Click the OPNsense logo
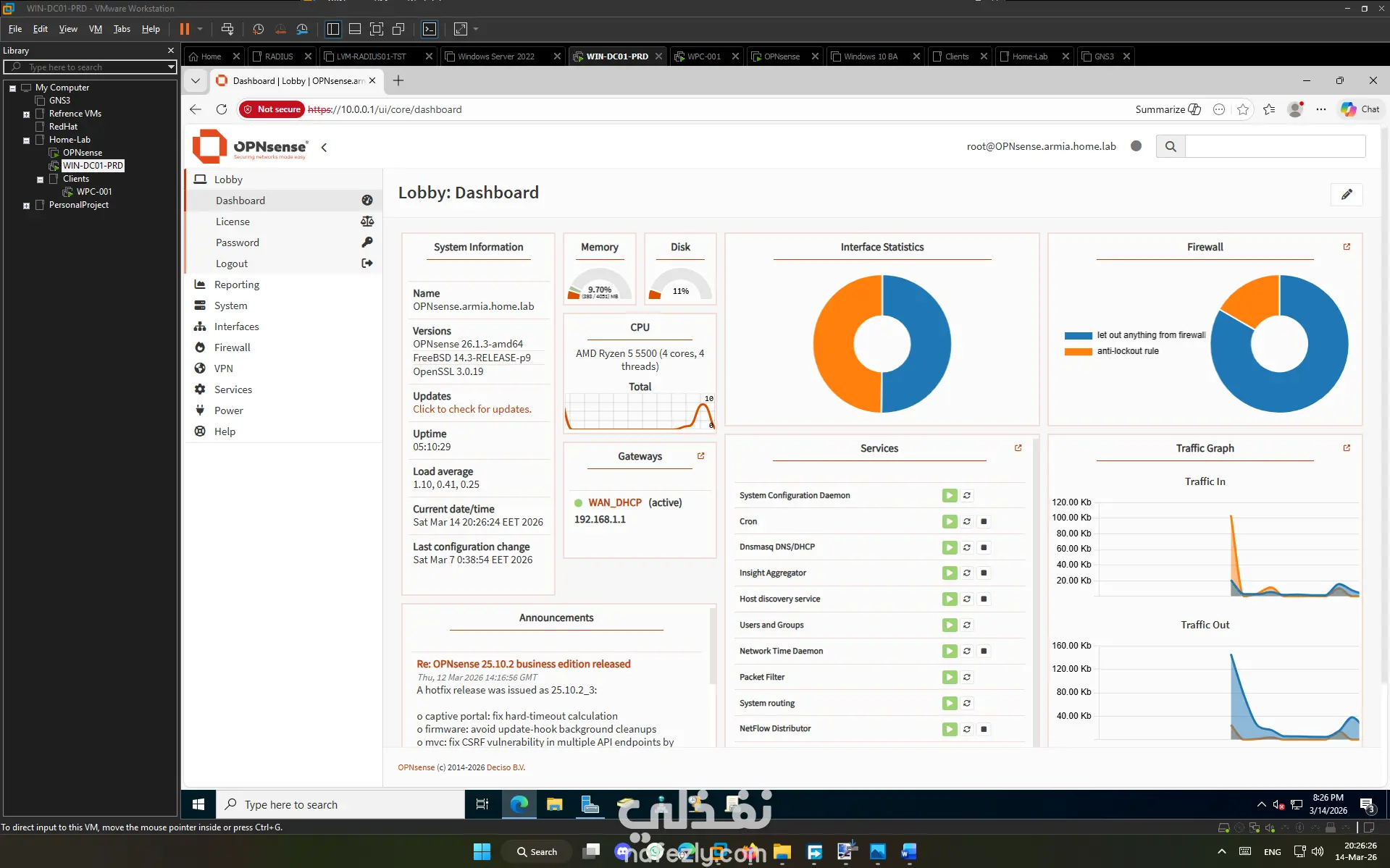The image size is (1390, 868). tap(250, 146)
